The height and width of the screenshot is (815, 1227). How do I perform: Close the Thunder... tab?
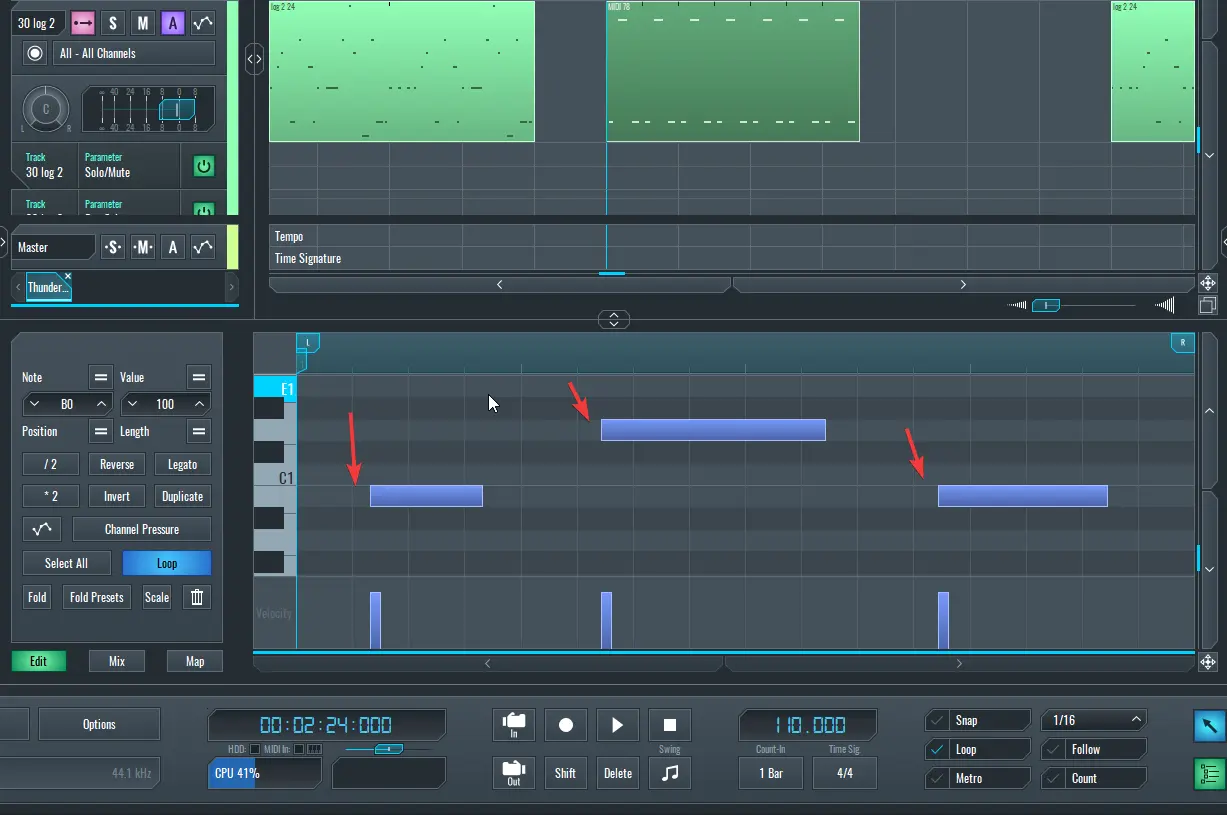coord(68,276)
